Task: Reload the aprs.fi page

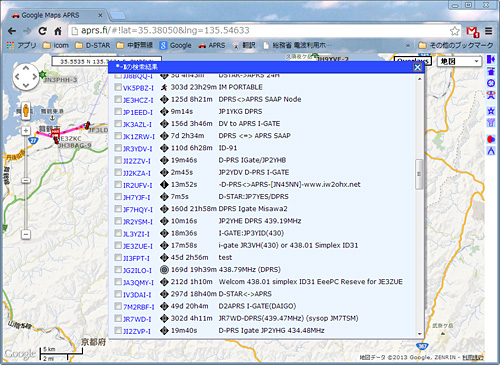Action: tap(42, 31)
